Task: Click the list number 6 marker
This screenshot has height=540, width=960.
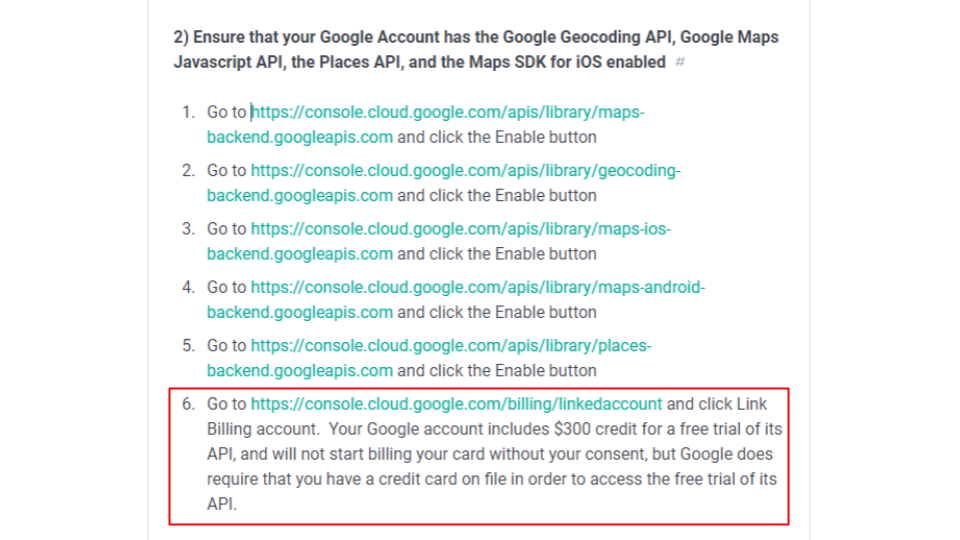Action: (188, 404)
